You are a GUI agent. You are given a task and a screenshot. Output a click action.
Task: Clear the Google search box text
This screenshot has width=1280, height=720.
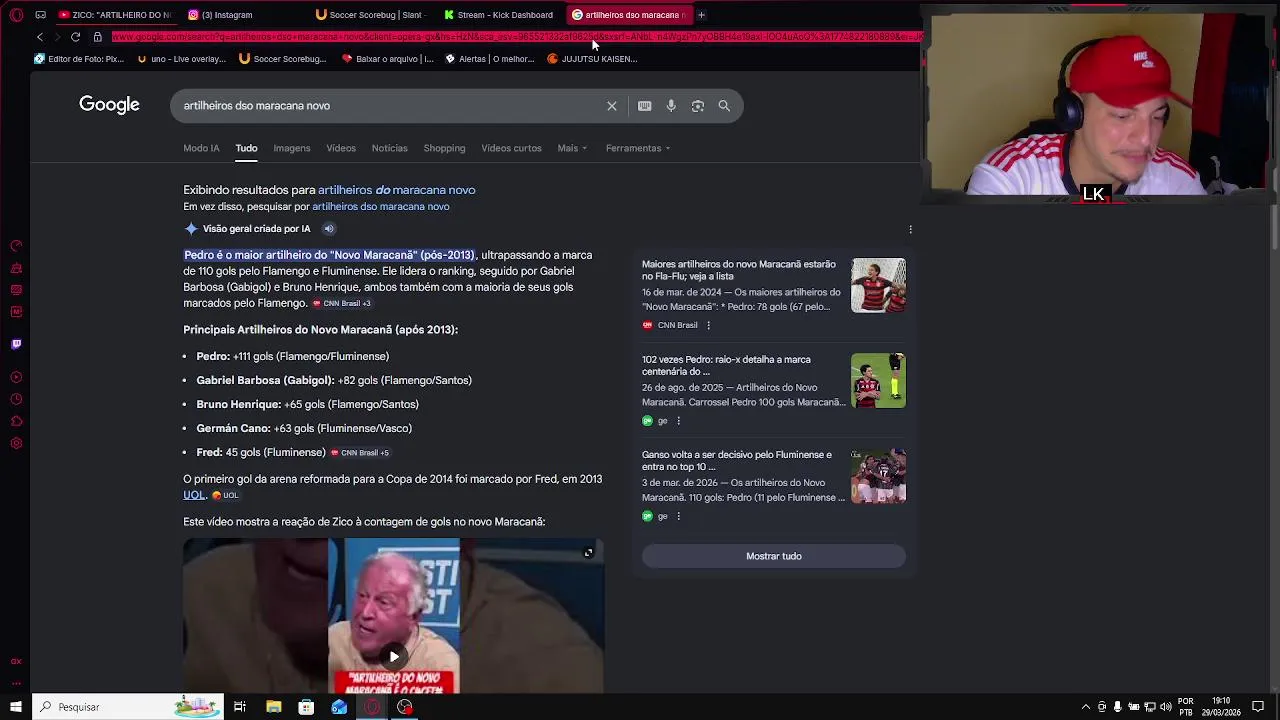[x=612, y=106]
